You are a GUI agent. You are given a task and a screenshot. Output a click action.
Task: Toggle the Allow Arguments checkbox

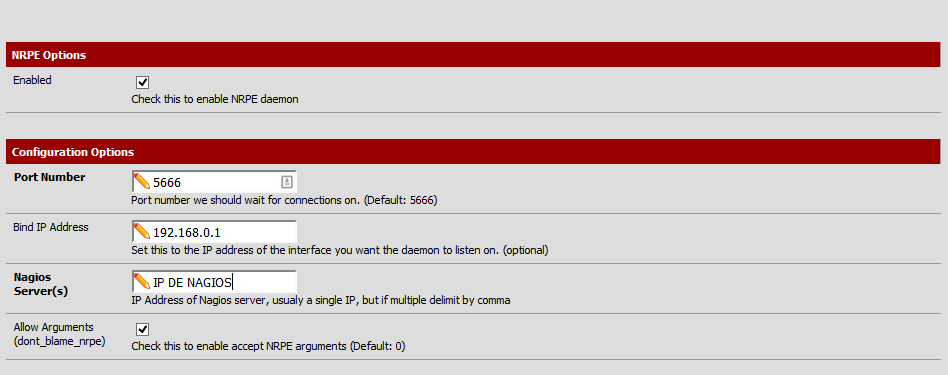click(x=143, y=329)
